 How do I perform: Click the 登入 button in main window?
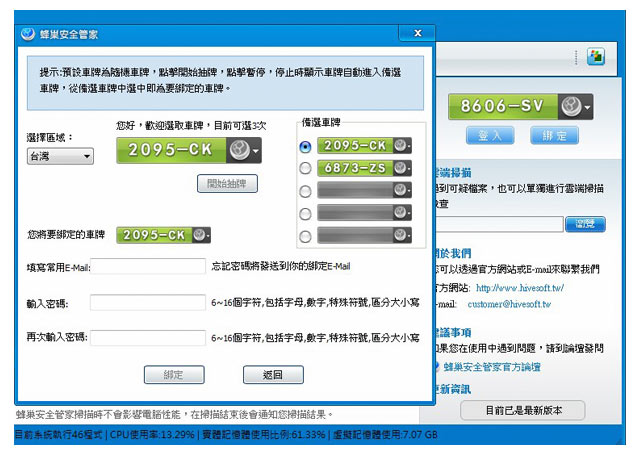[490, 135]
